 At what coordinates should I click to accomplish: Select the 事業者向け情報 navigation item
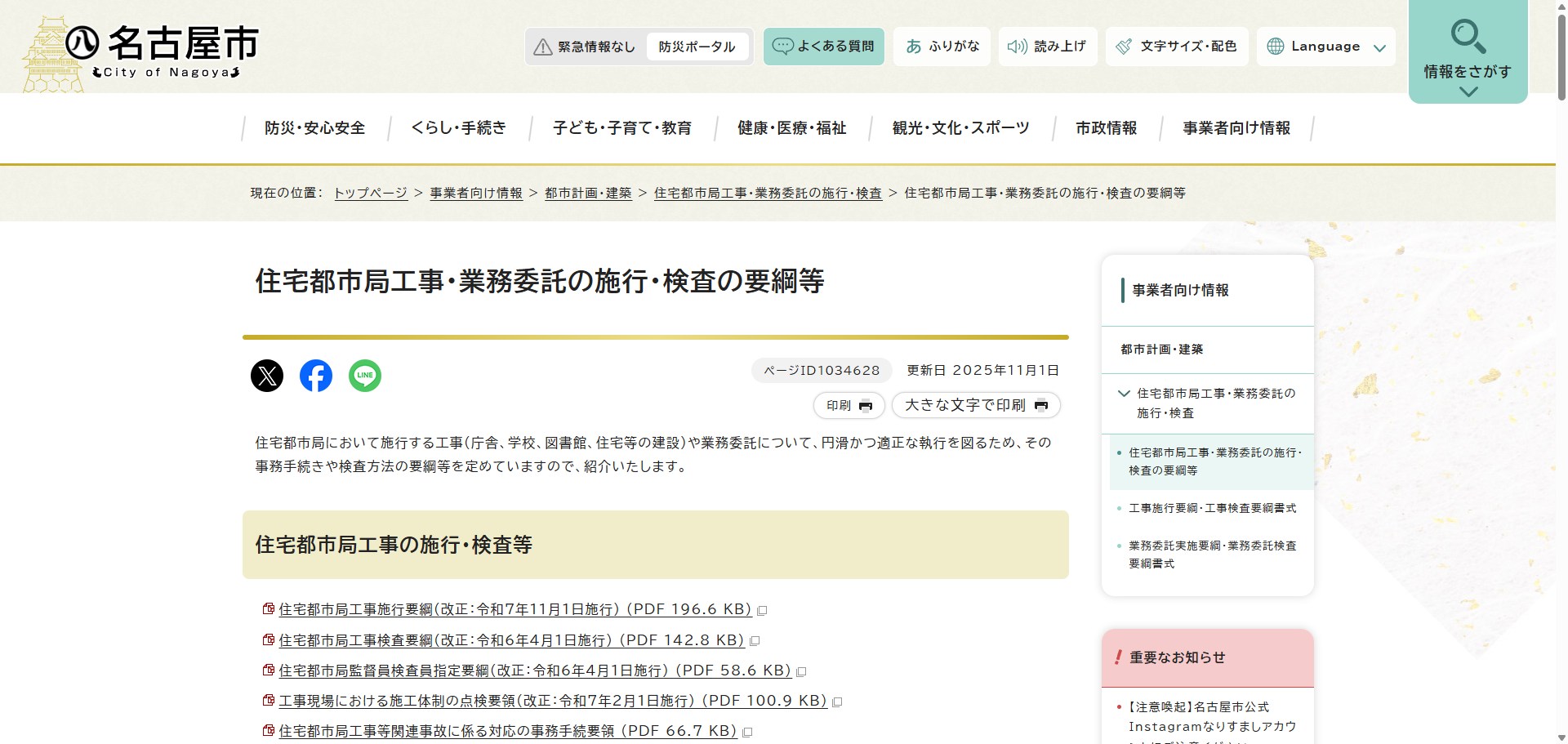1236,128
